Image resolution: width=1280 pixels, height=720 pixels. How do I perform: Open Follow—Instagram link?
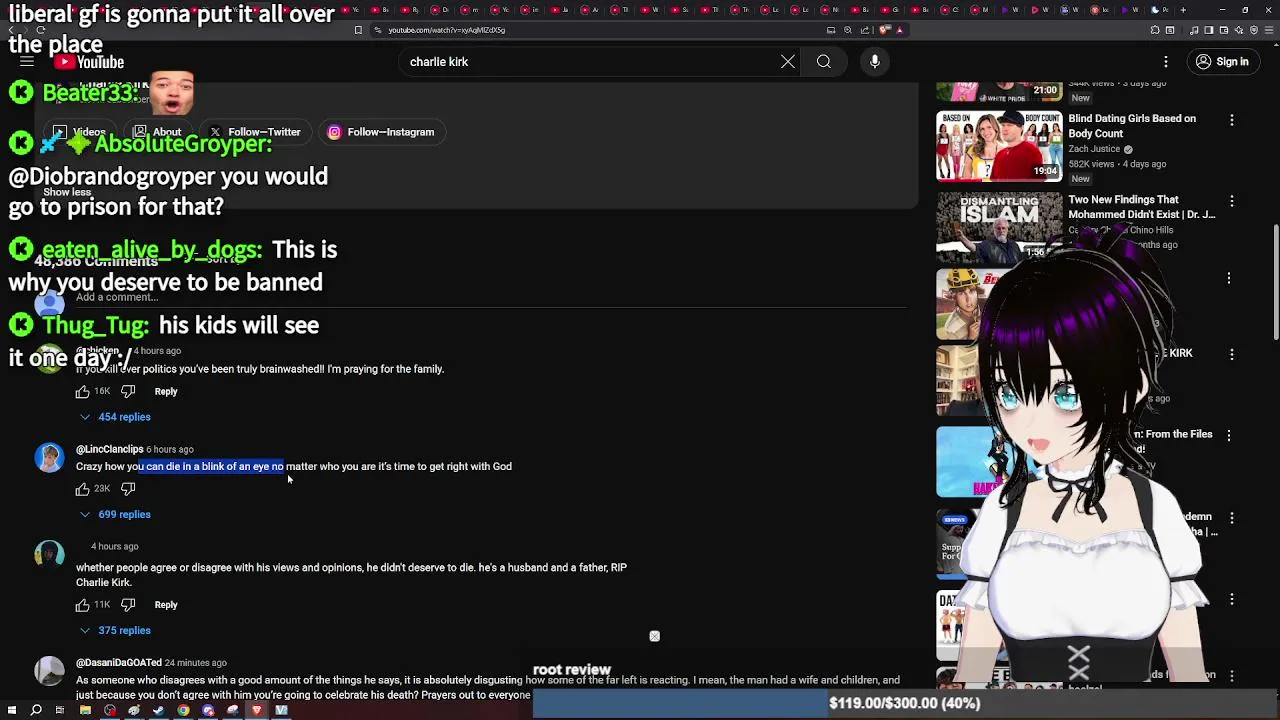pyautogui.click(x=382, y=132)
